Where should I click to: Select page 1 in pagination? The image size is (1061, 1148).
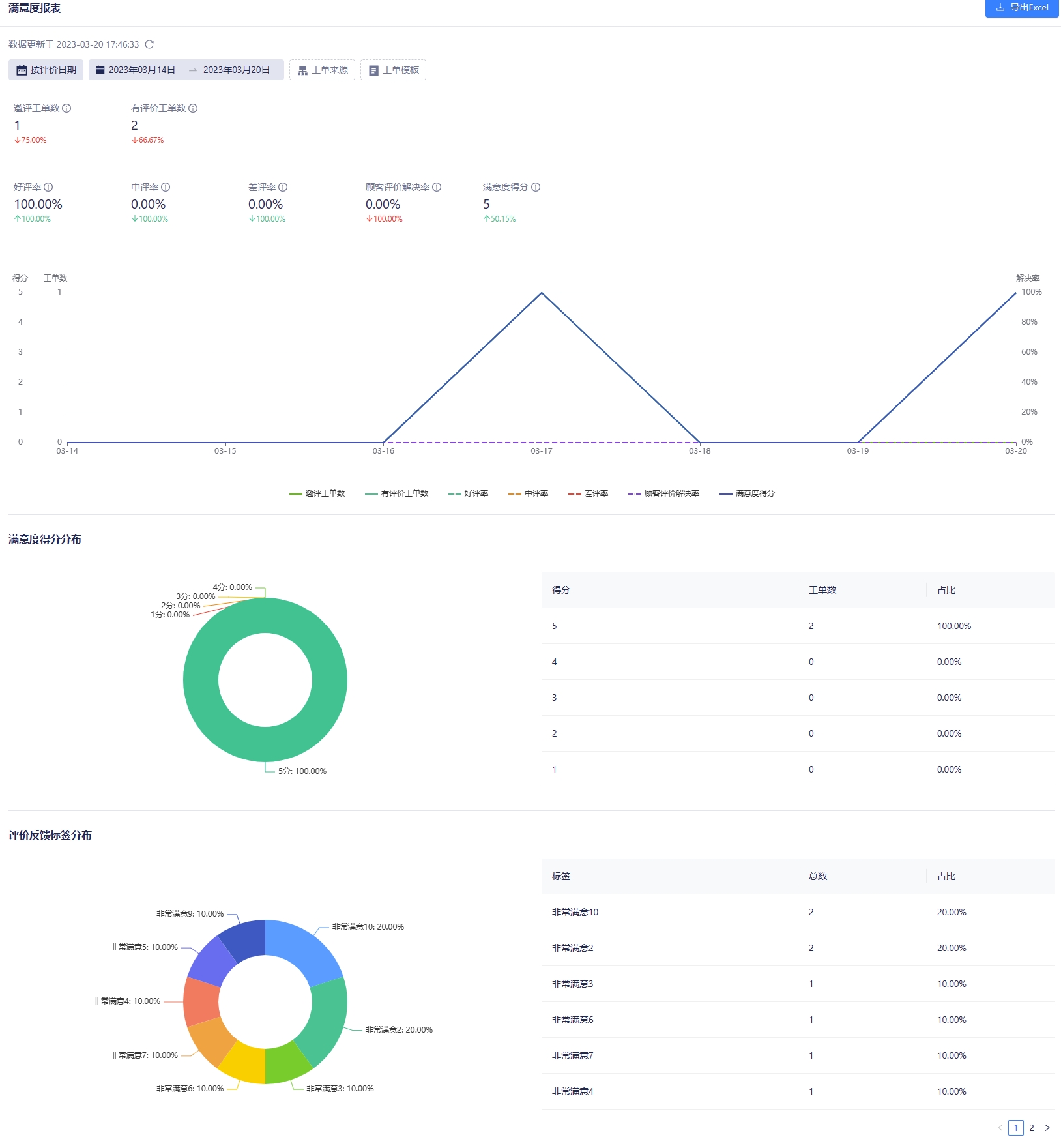tap(1015, 1128)
